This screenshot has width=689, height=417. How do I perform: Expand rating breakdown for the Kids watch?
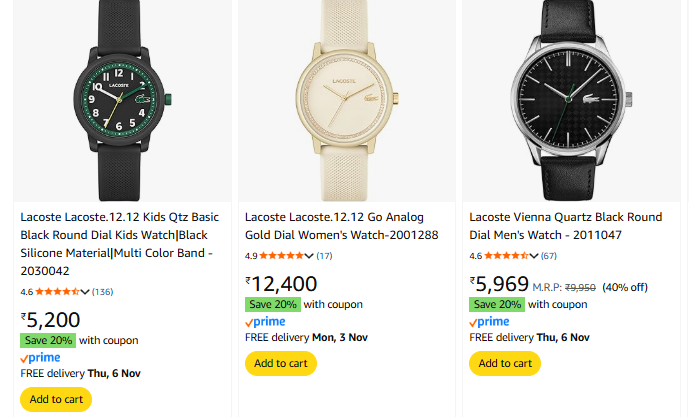[86, 292]
